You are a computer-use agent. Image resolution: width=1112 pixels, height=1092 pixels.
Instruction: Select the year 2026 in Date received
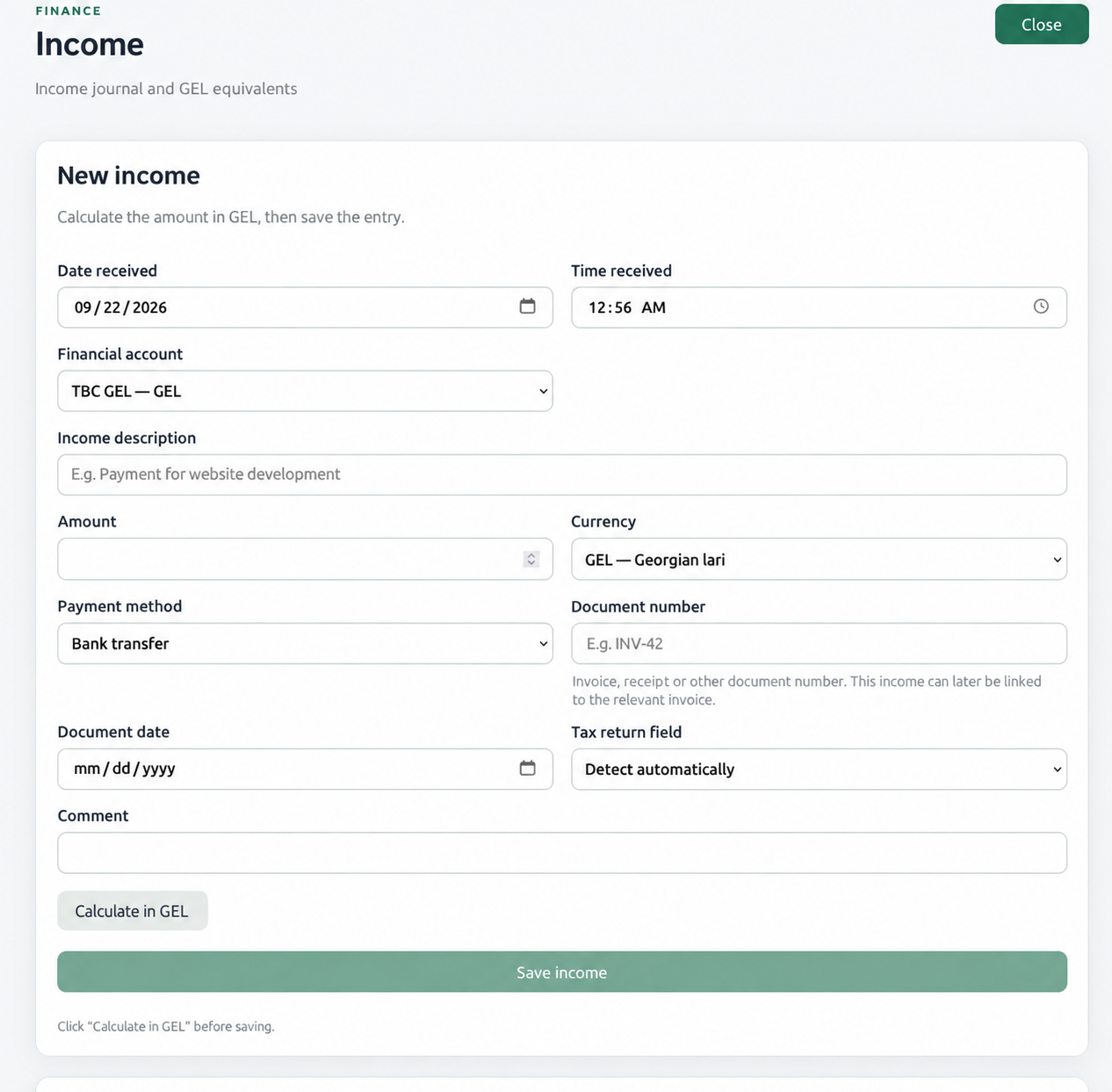(149, 307)
